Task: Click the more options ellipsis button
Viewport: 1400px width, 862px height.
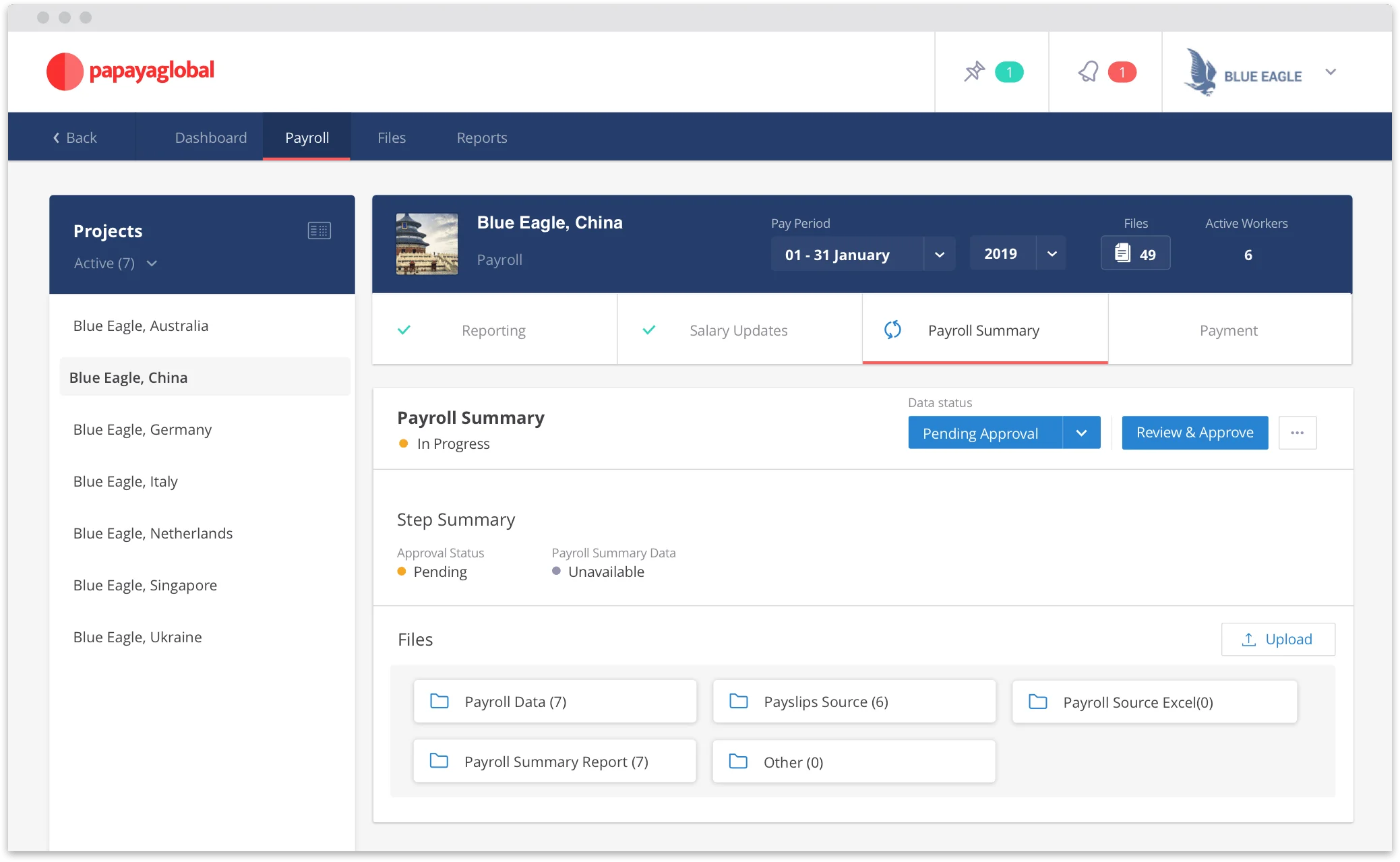Action: (1298, 432)
